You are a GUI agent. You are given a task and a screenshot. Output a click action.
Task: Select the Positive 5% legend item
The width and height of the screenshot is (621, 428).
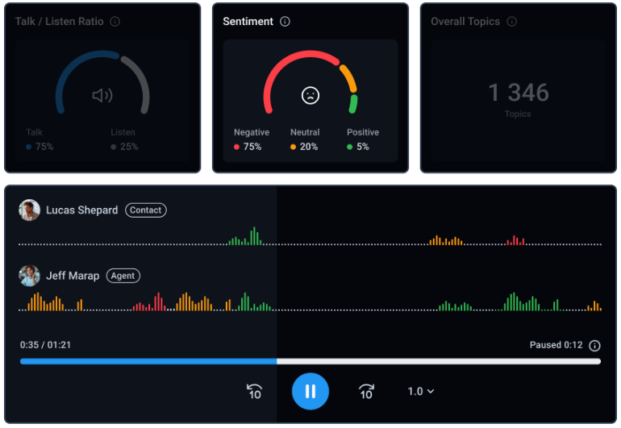pyautogui.click(x=362, y=140)
